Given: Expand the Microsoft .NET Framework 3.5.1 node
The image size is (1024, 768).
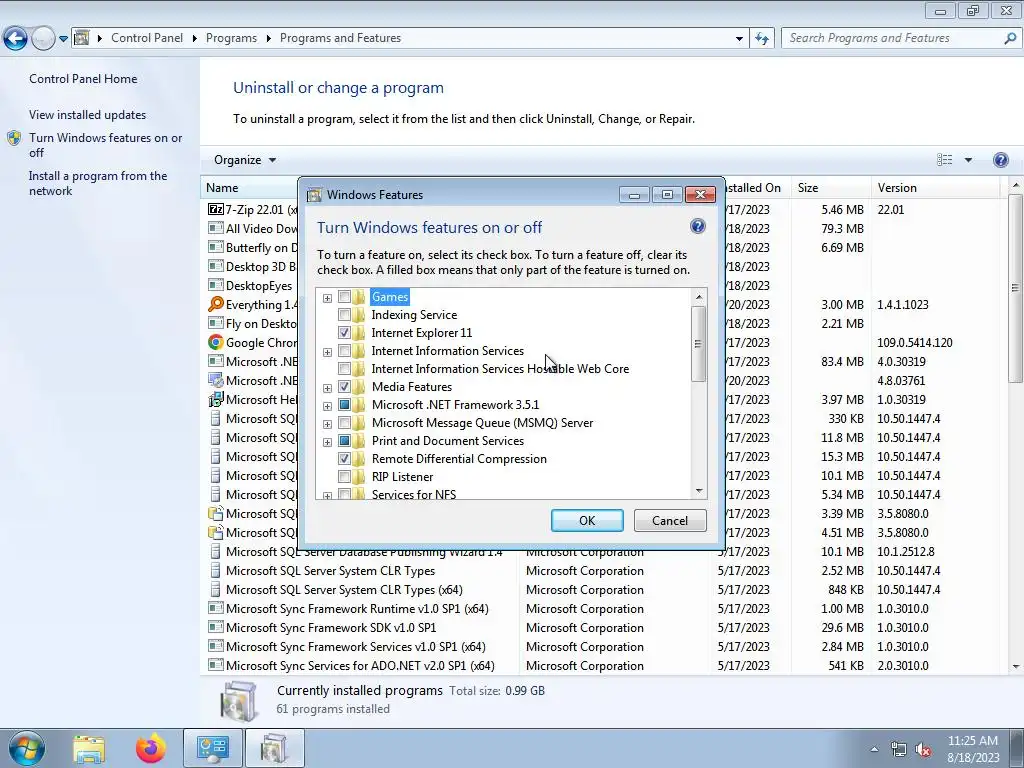Looking at the screenshot, I should pyautogui.click(x=327, y=406).
